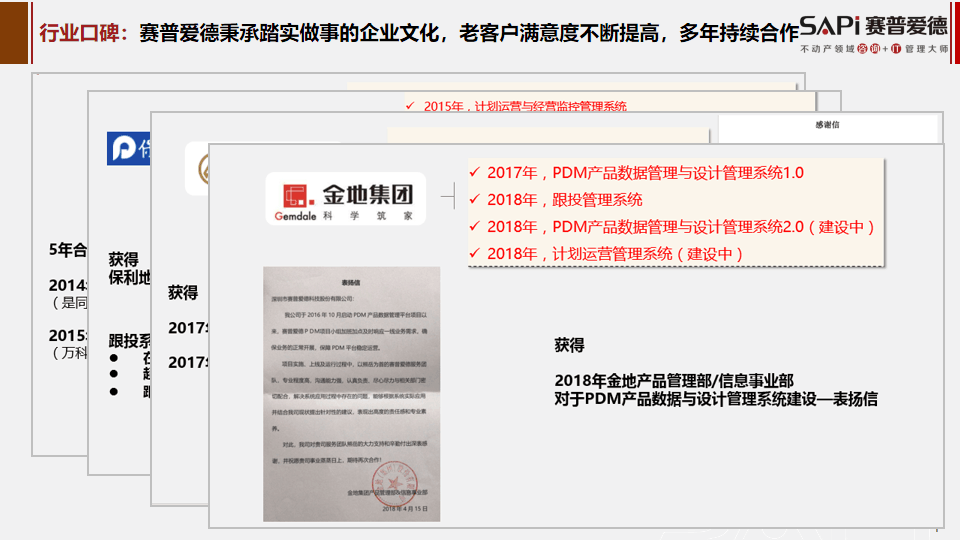Click the red stamp on the letter
Viewport: 960px width, 540px height.
tap(394, 482)
